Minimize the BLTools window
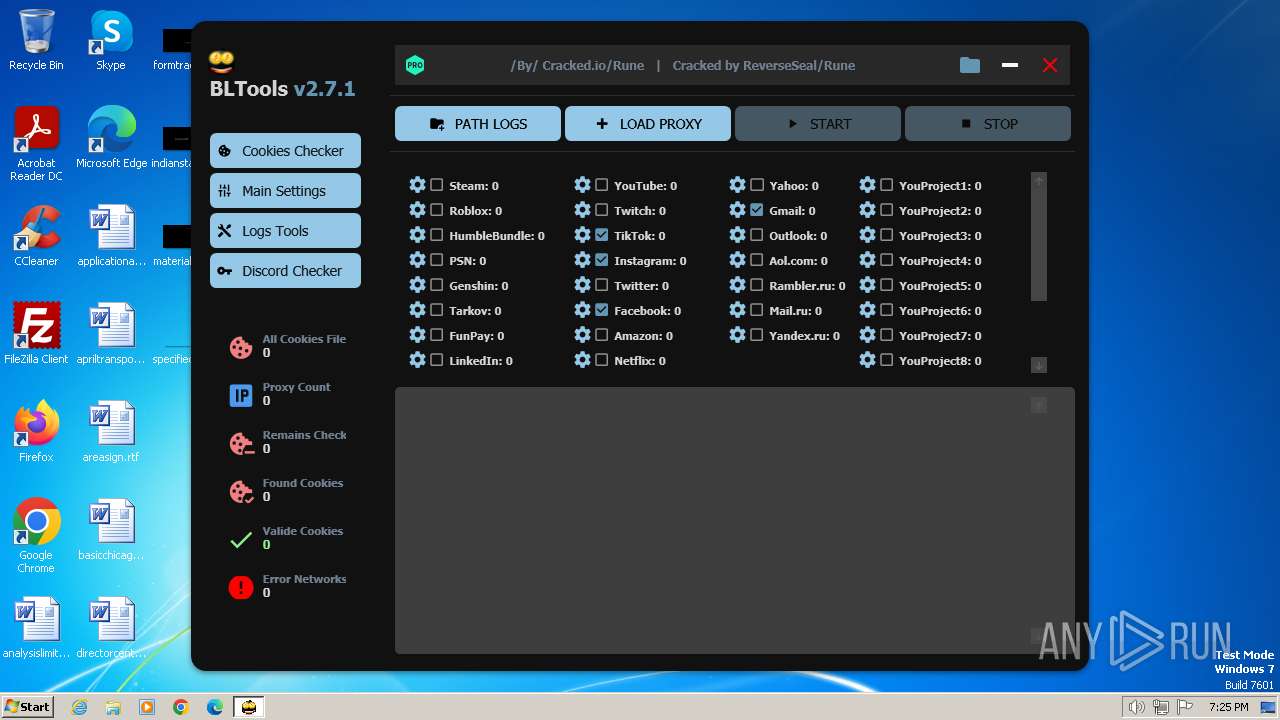 coord(1010,65)
